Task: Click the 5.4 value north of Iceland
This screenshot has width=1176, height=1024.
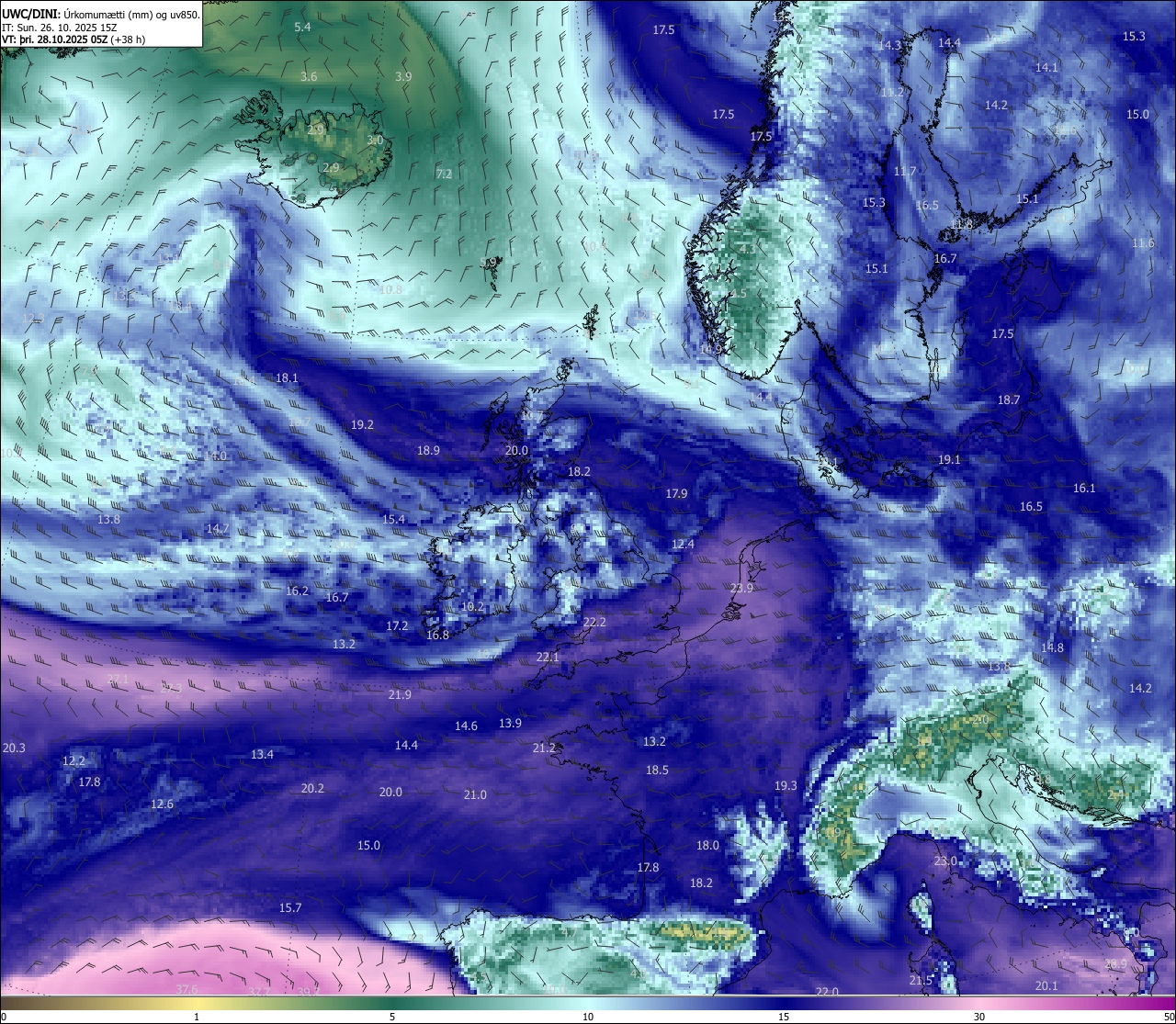Action: pyautogui.click(x=302, y=28)
